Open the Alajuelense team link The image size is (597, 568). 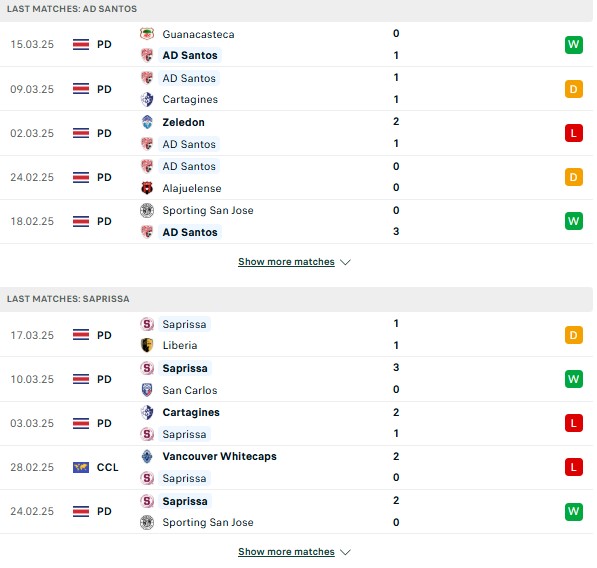tap(192, 188)
